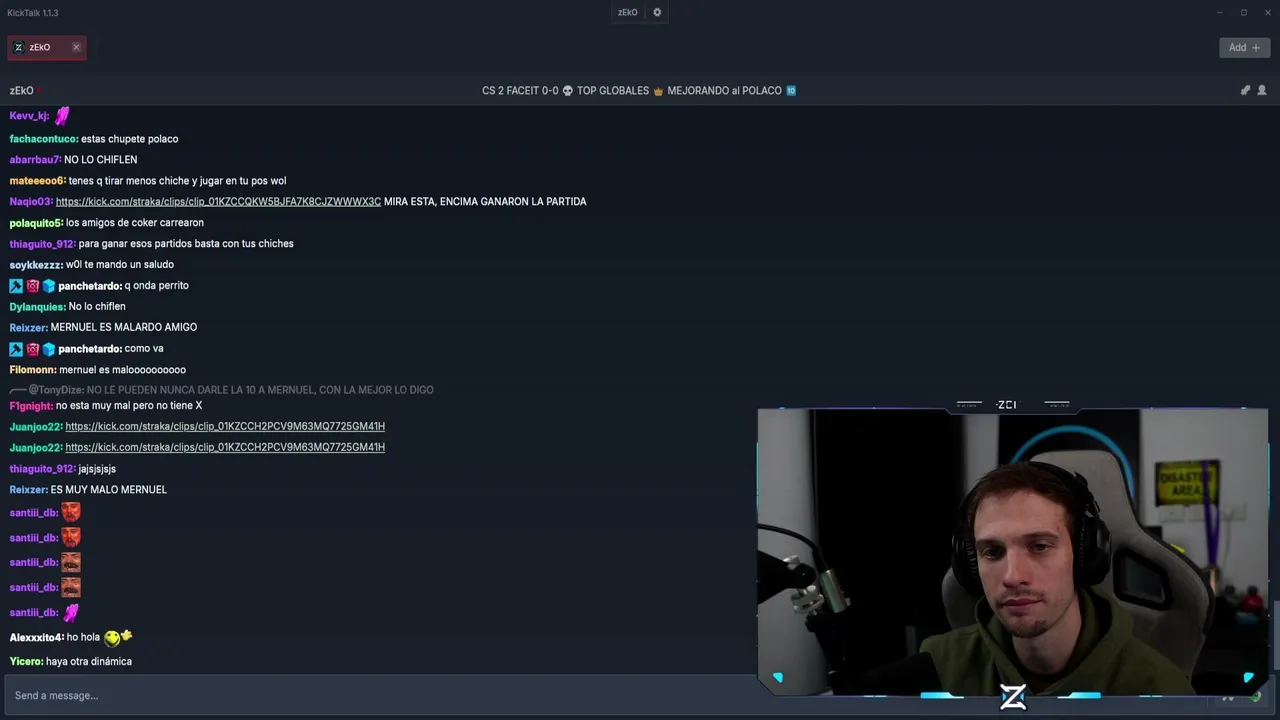Open the chatters user icon in header
1280x720 pixels.
tap(1262, 90)
